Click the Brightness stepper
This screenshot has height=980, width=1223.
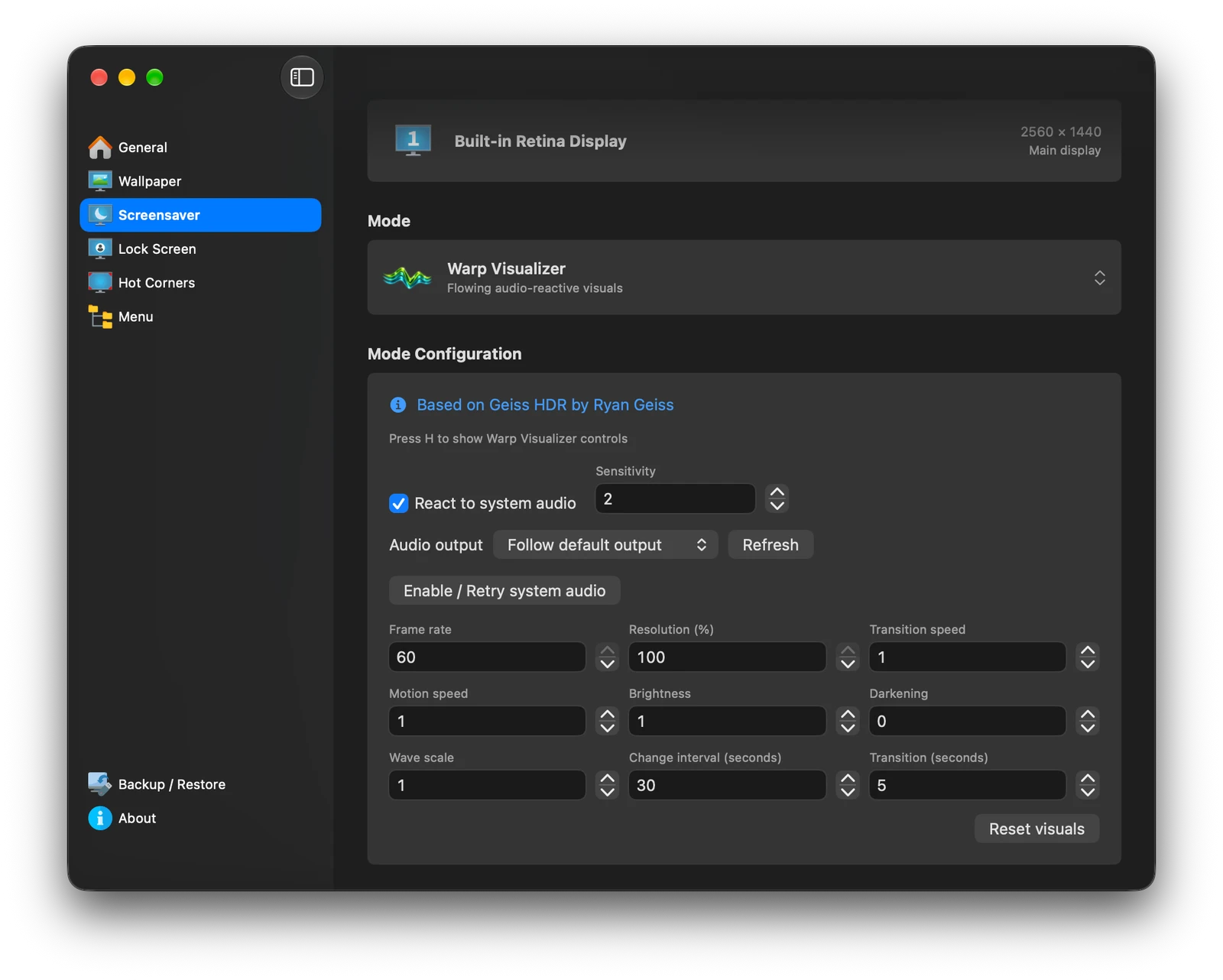click(x=848, y=721)
